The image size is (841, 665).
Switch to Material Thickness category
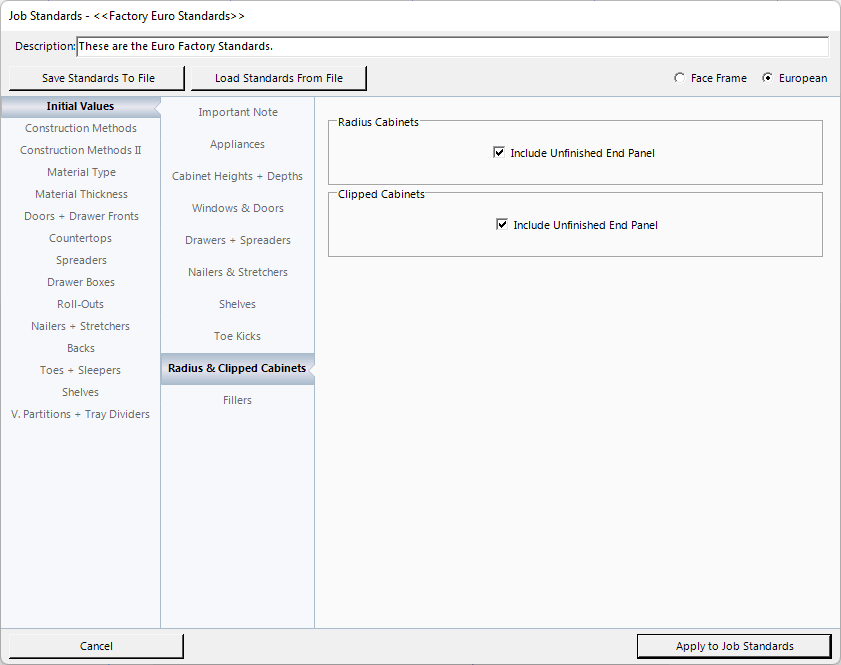[81, 194]
